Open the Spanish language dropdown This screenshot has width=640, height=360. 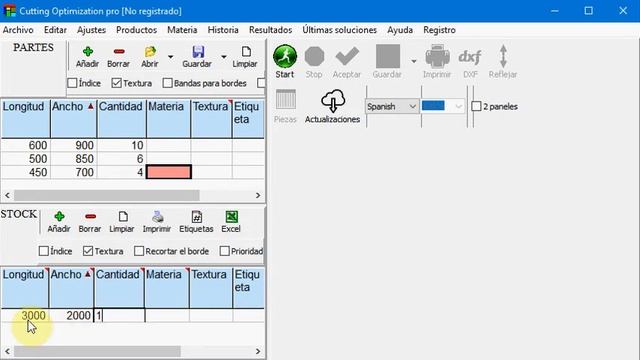click(x=392, y=106)
